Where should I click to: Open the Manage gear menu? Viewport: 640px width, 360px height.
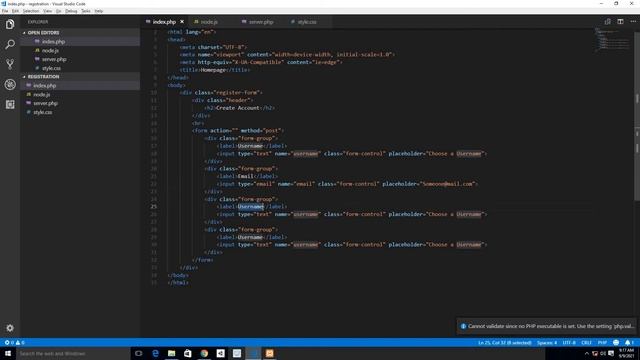[x=10, y=328]
